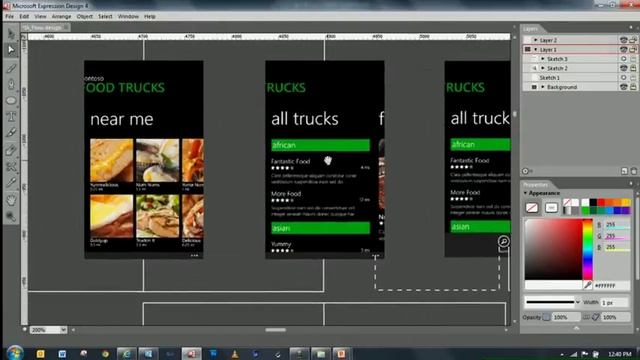Open Internet Explorer in taskbar

tap(127, 354)
